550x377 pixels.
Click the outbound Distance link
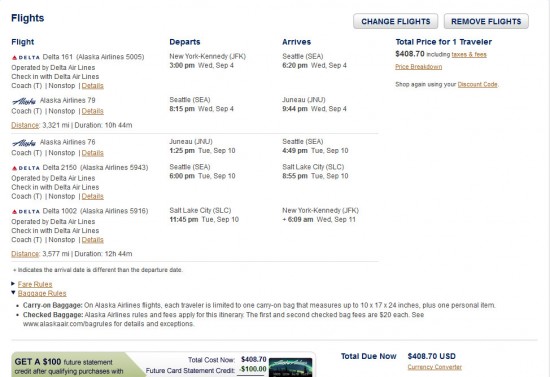click(25, 125)
